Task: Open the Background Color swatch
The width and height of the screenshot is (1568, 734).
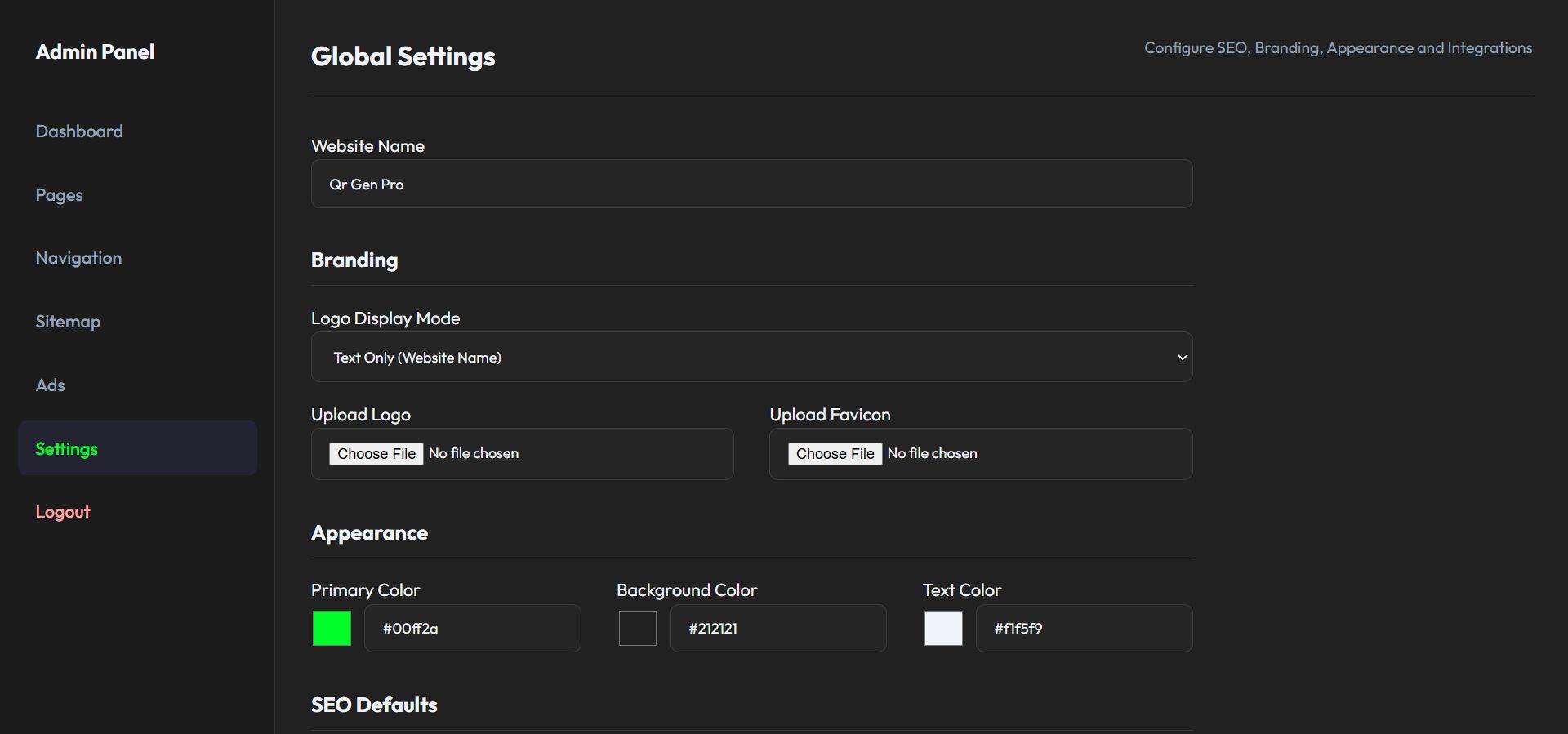Action: (638, 629)
